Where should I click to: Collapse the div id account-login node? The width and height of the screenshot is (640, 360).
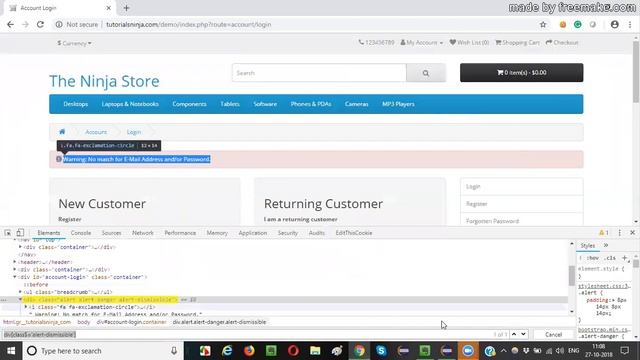(15, 277)
